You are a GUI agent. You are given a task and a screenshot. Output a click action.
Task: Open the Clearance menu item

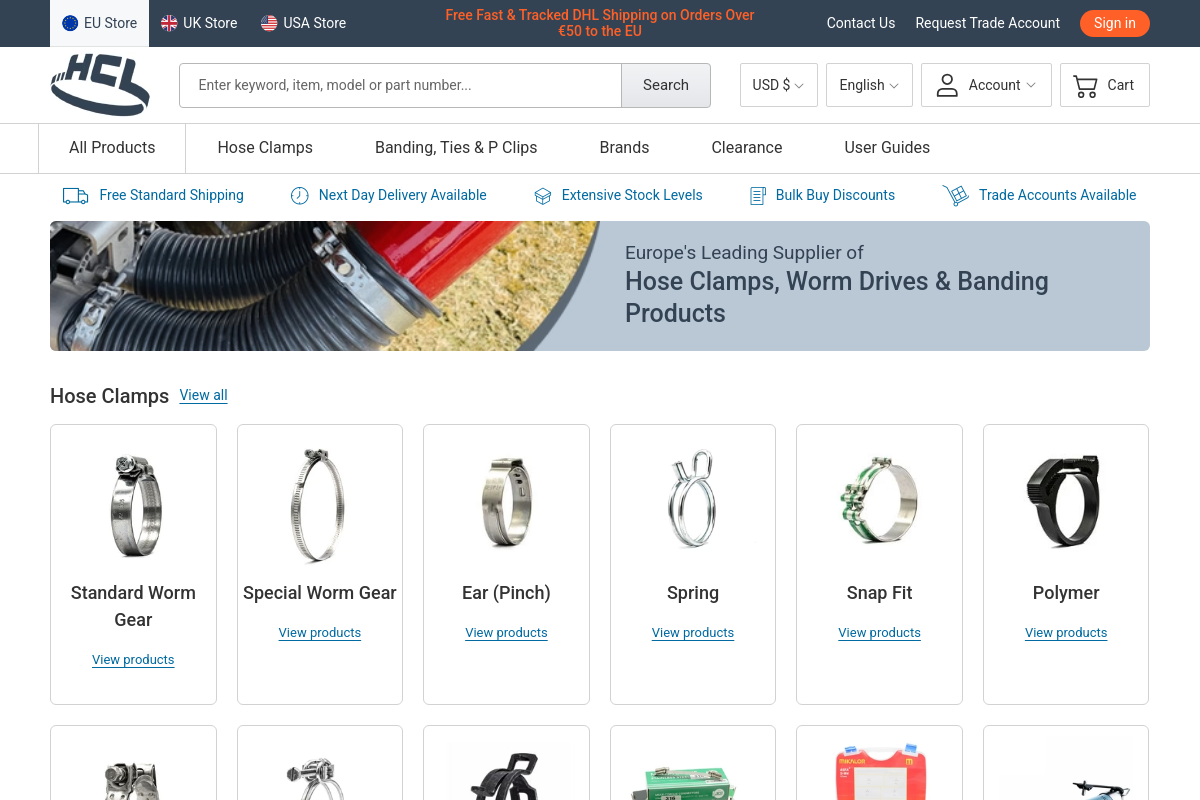(747, 148)
